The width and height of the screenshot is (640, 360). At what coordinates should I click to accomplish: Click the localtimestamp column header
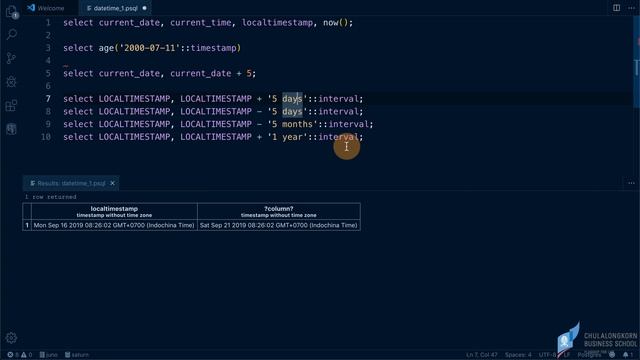[114, 211]
